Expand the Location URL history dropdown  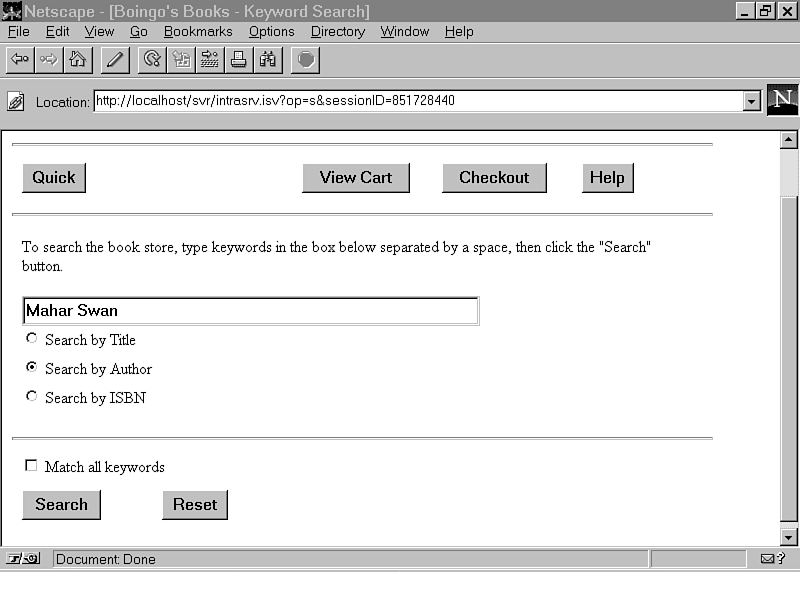click(751, 101)
